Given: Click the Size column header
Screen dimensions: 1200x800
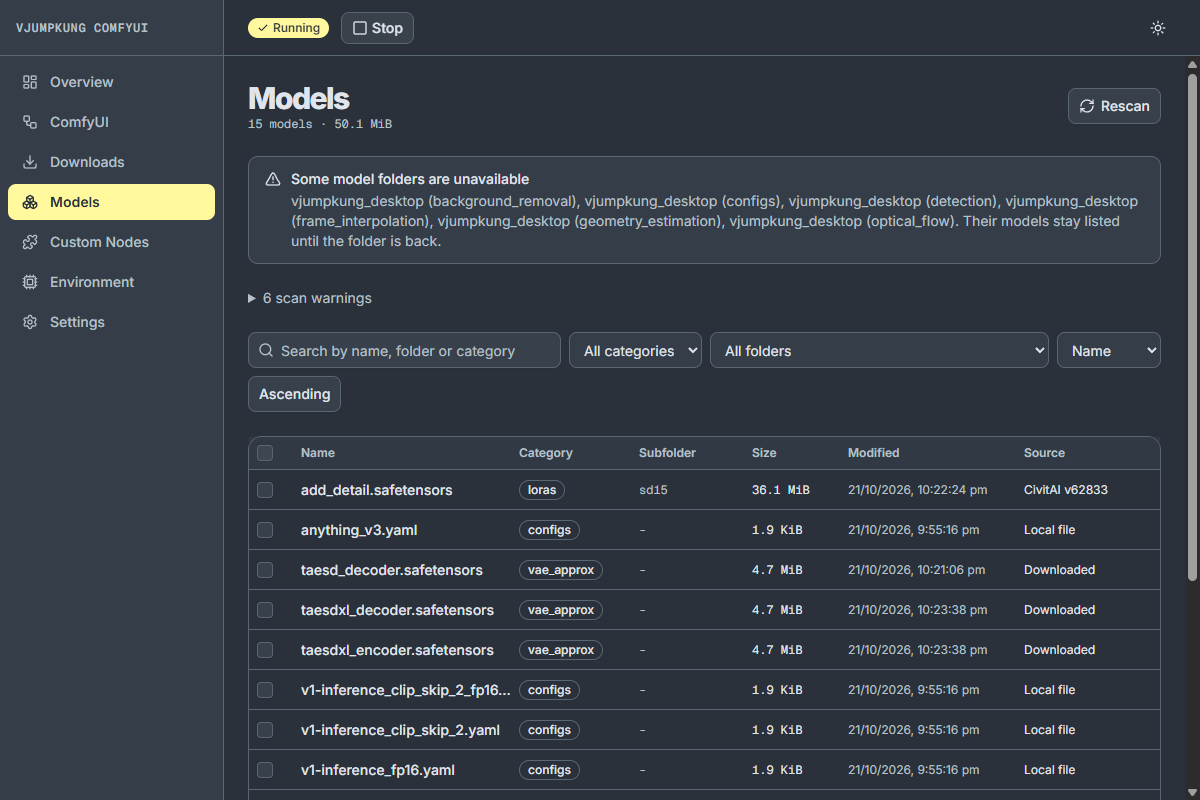Looking at the screenshot, I should [x=764, y=453].
